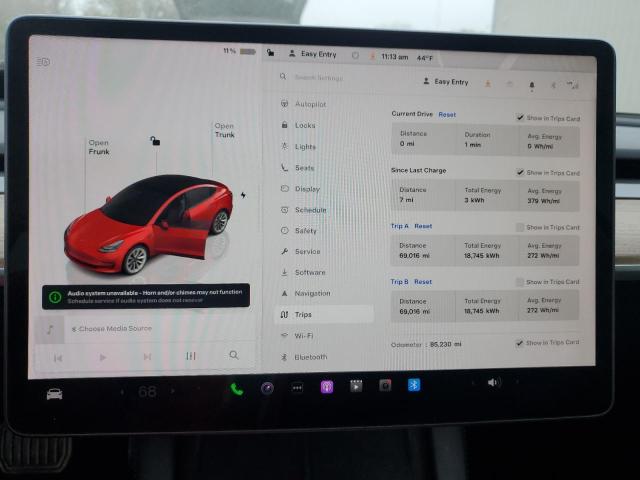The image size is (640, 480).
Task: Skip to next track
Action: 147,357
